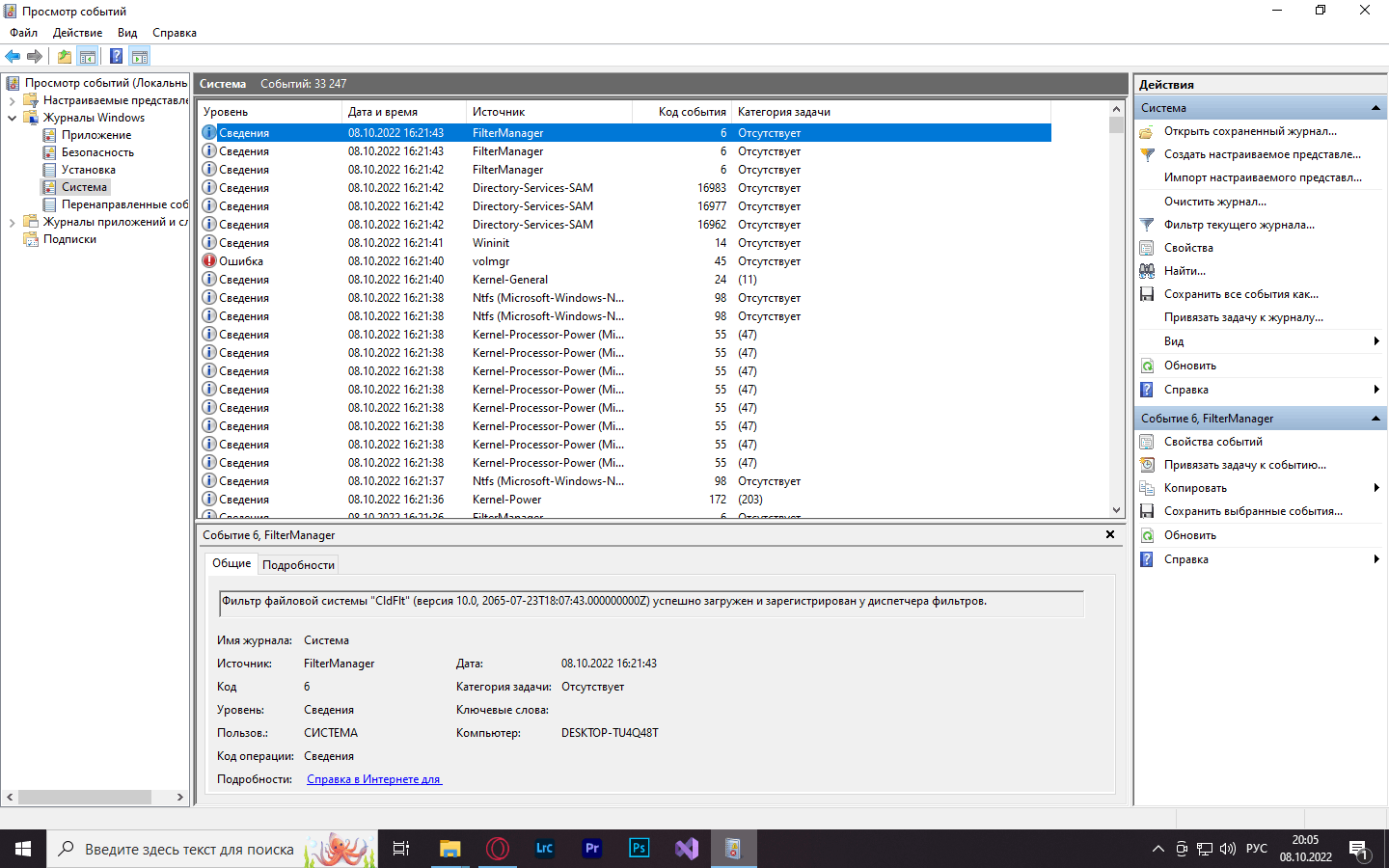Sort by Код события column header
The height and width of the screenshot is (868, 1389).
[x=682, y=112]
